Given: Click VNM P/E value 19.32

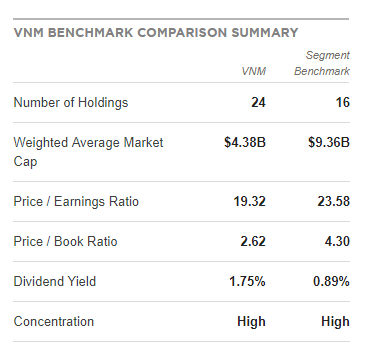Looking at the screenshot, I should pyautogui.click(x=249, y=201).
